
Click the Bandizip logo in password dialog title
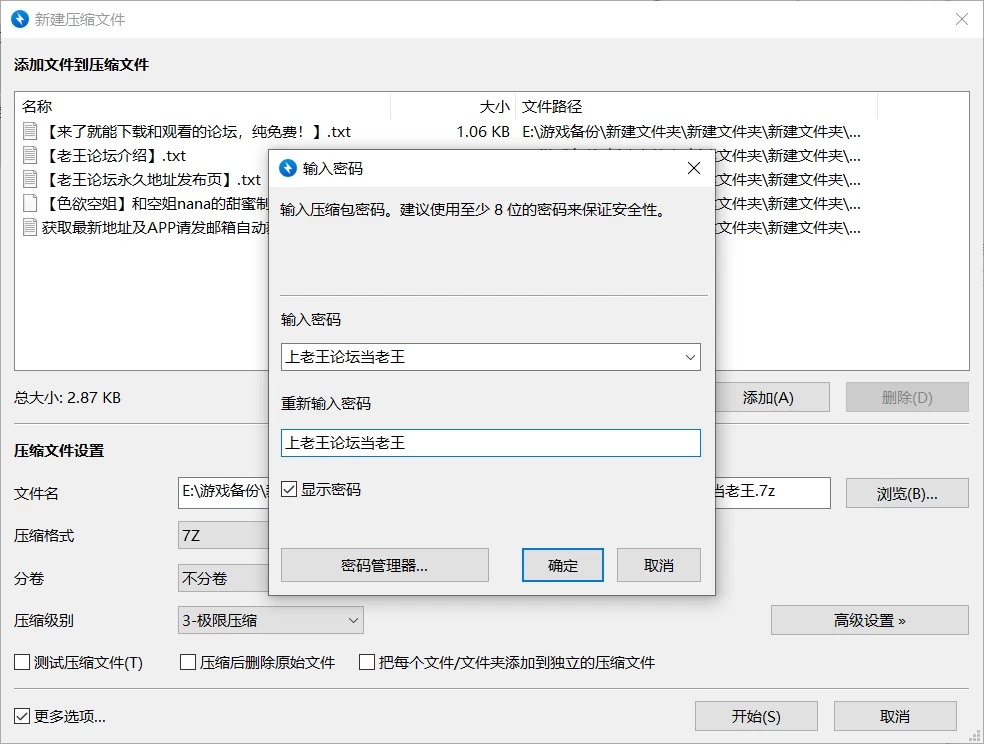tap(287, 168)
